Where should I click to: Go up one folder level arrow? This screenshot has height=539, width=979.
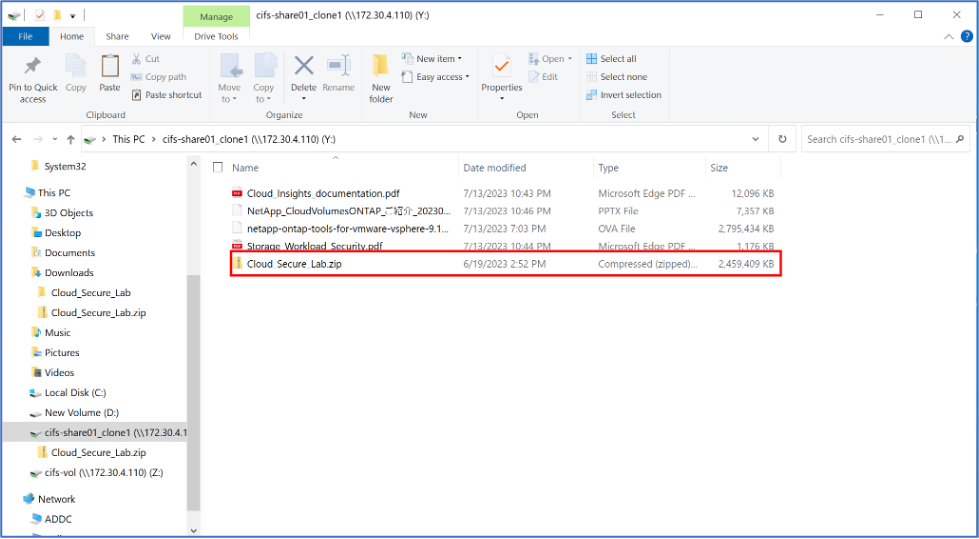[x=71, y=139]
